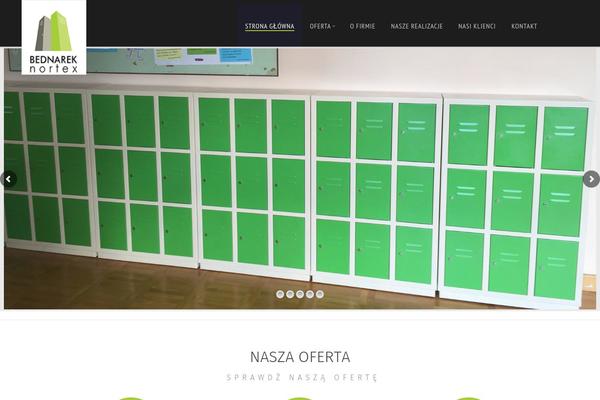Click Sprawdź naszą ofertę subtitle
Screen dimensions: 600x400
point(302,377)
